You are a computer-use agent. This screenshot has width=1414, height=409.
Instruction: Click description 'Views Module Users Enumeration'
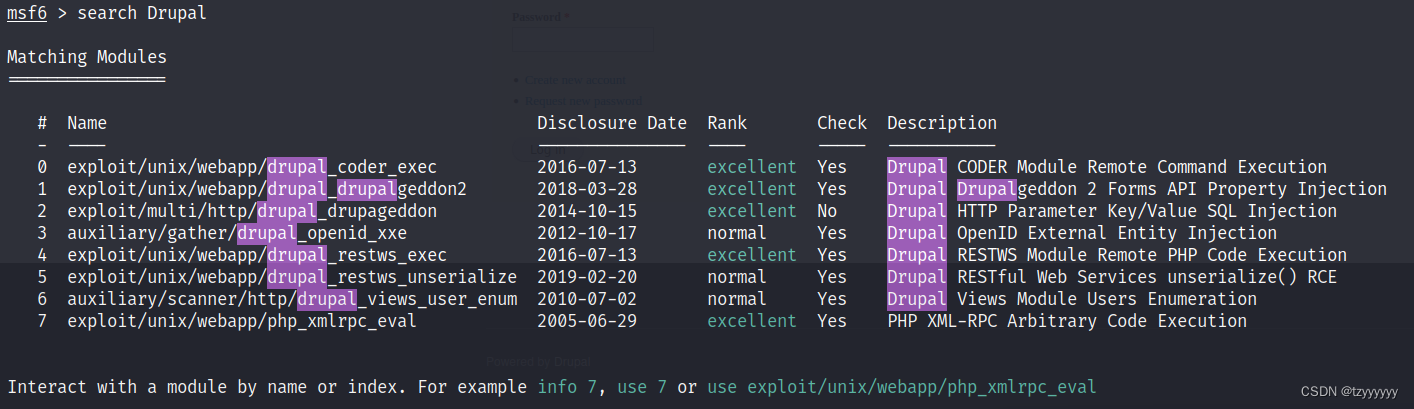(1107, 299)
